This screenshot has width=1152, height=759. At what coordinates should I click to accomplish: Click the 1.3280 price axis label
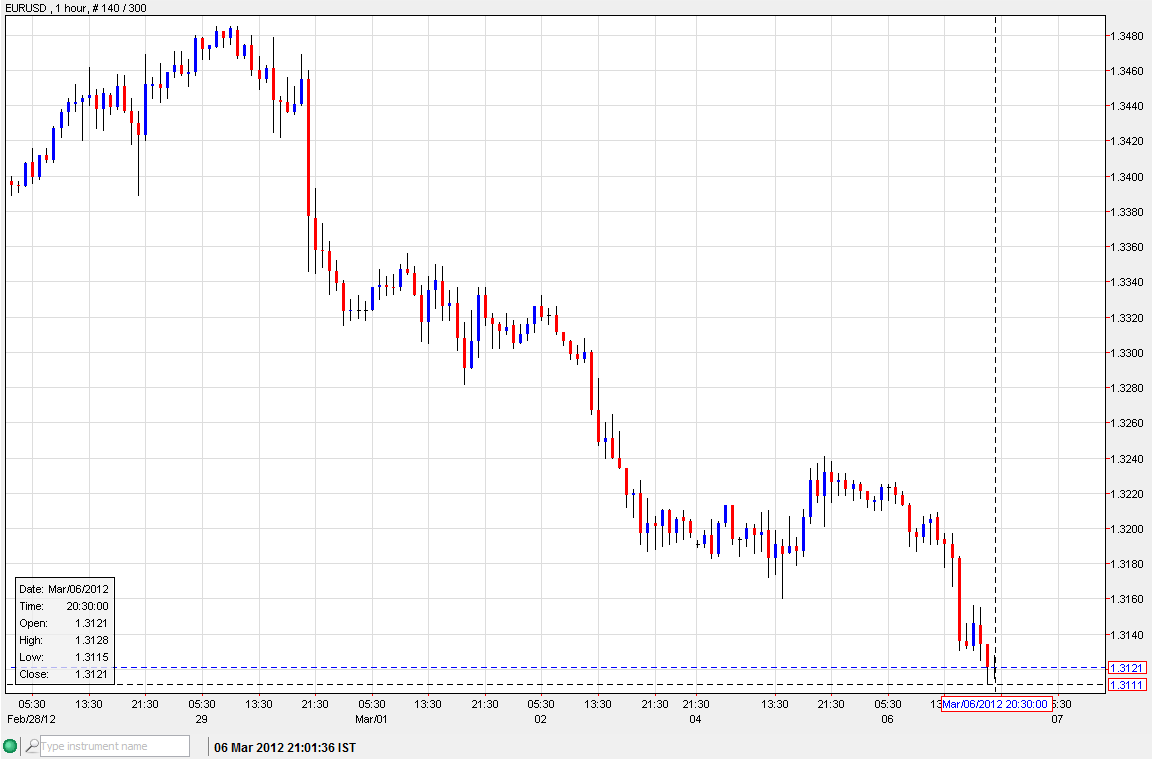click(1127, 388)
